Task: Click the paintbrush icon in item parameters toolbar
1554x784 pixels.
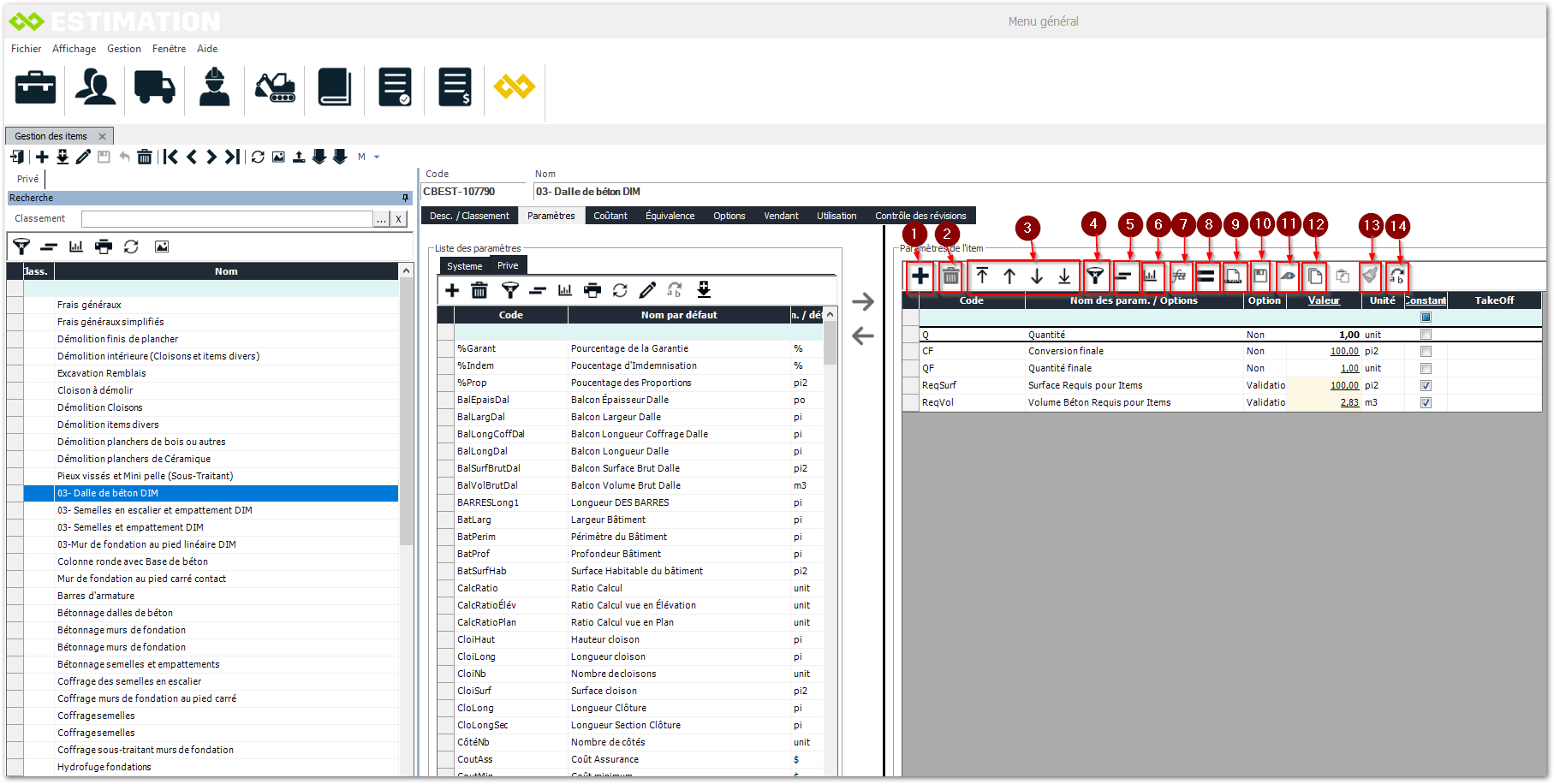Action: 1370,276
